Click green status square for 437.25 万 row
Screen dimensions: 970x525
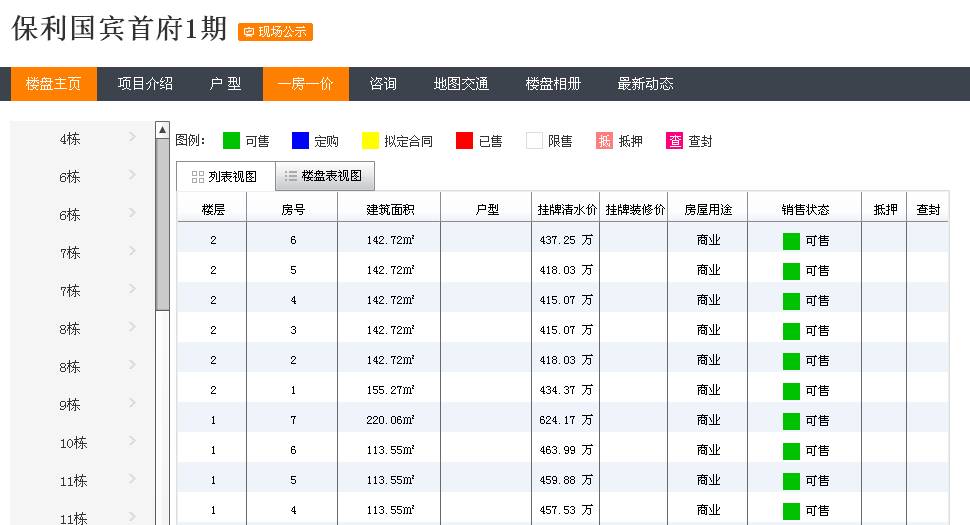[791, 241]
